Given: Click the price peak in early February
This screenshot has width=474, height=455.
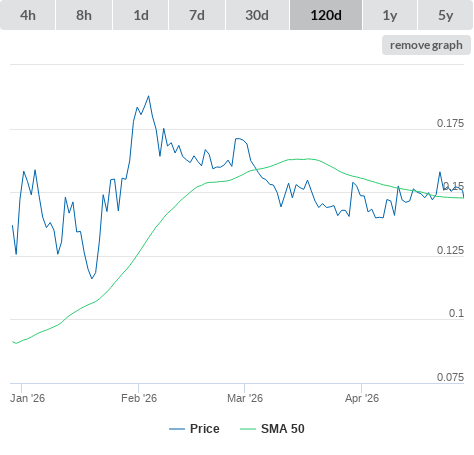Looking at the screenshot, I should pyautogui.click(x=149, y=96).
